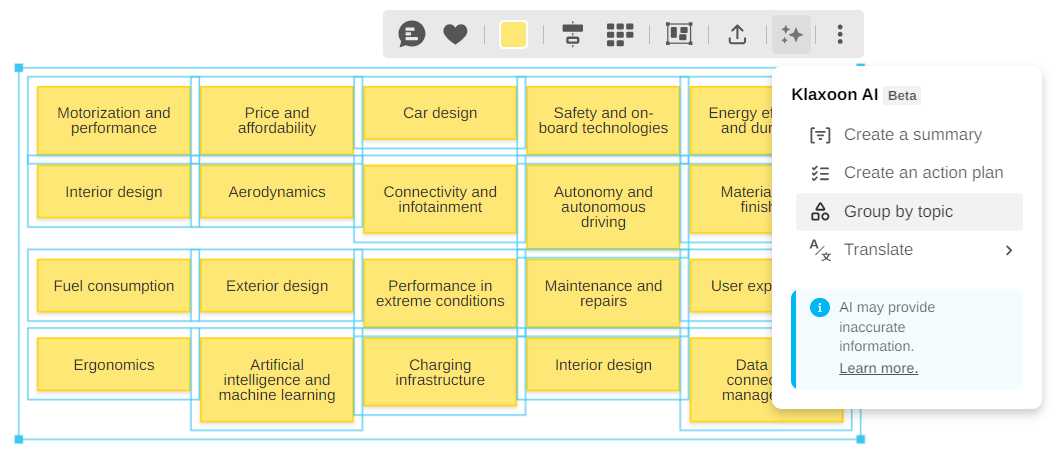
Task: Select the Charging infrastructure sticky note
Action: (x=440, y=372)
